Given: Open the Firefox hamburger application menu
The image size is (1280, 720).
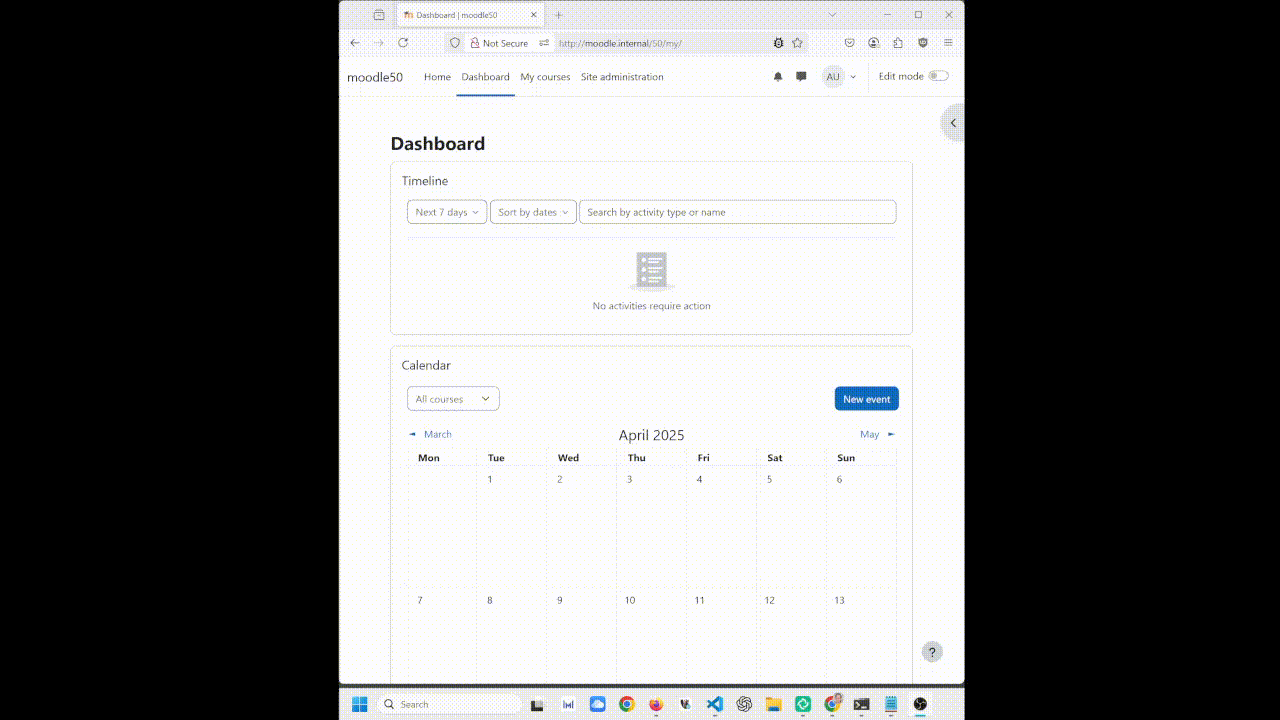Looking at the screenshot, I should [x=948, y=43].
